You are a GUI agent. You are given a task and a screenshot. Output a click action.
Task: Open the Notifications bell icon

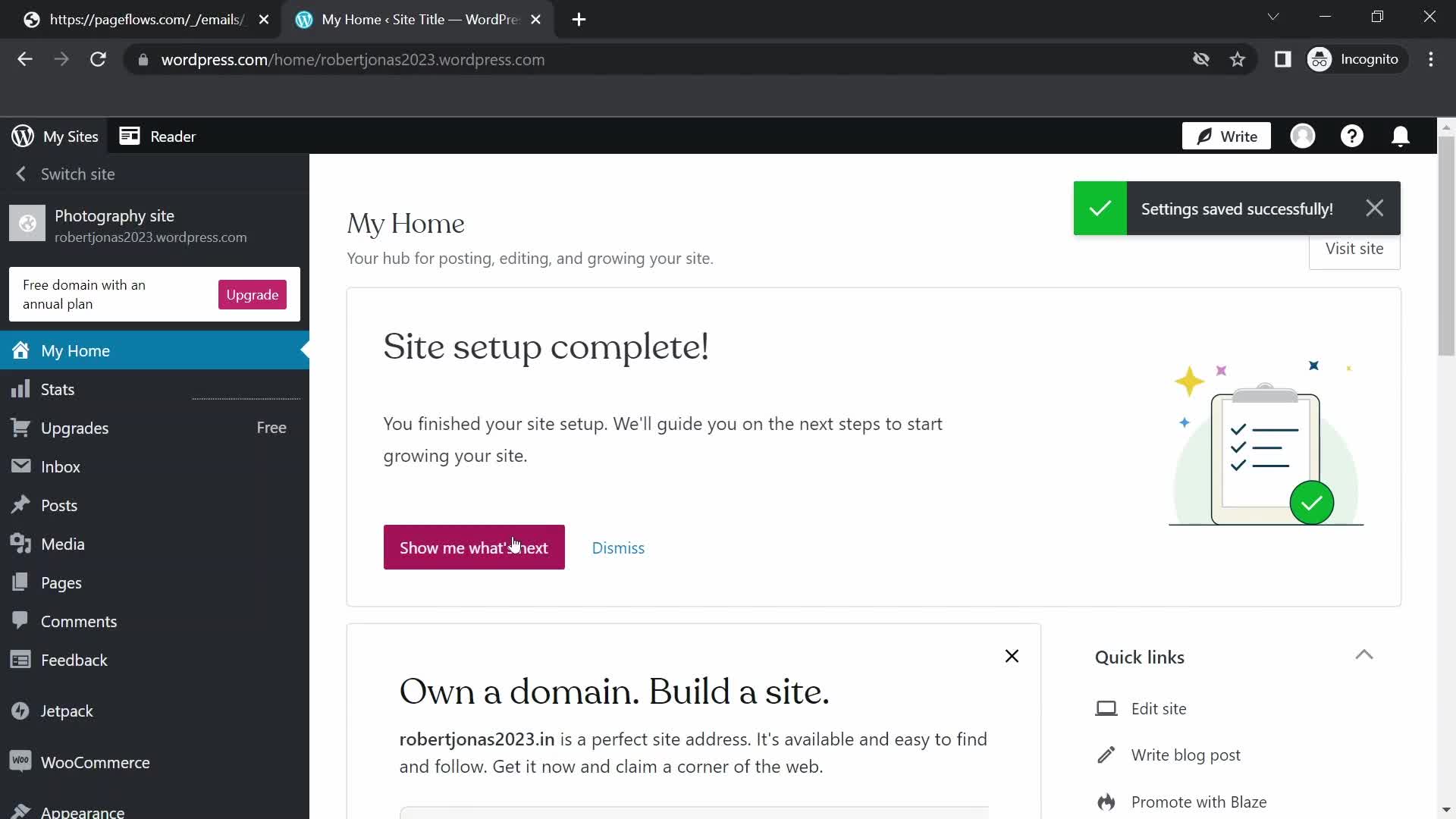1401,136
